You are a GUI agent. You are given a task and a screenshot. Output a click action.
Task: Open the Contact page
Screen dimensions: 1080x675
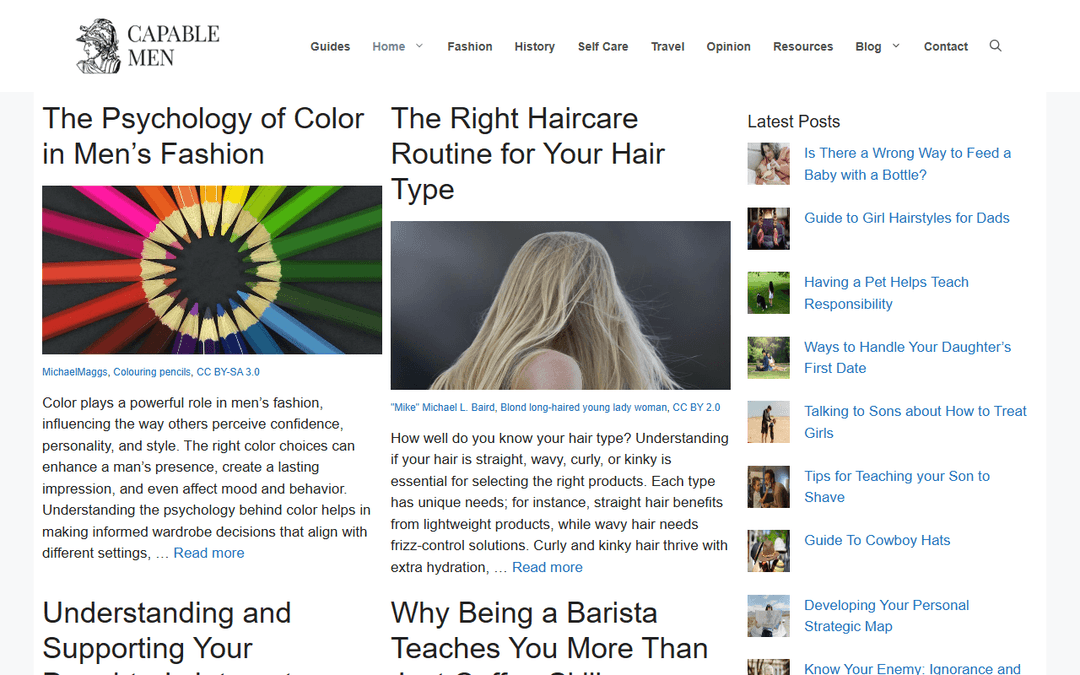point(946,46)
